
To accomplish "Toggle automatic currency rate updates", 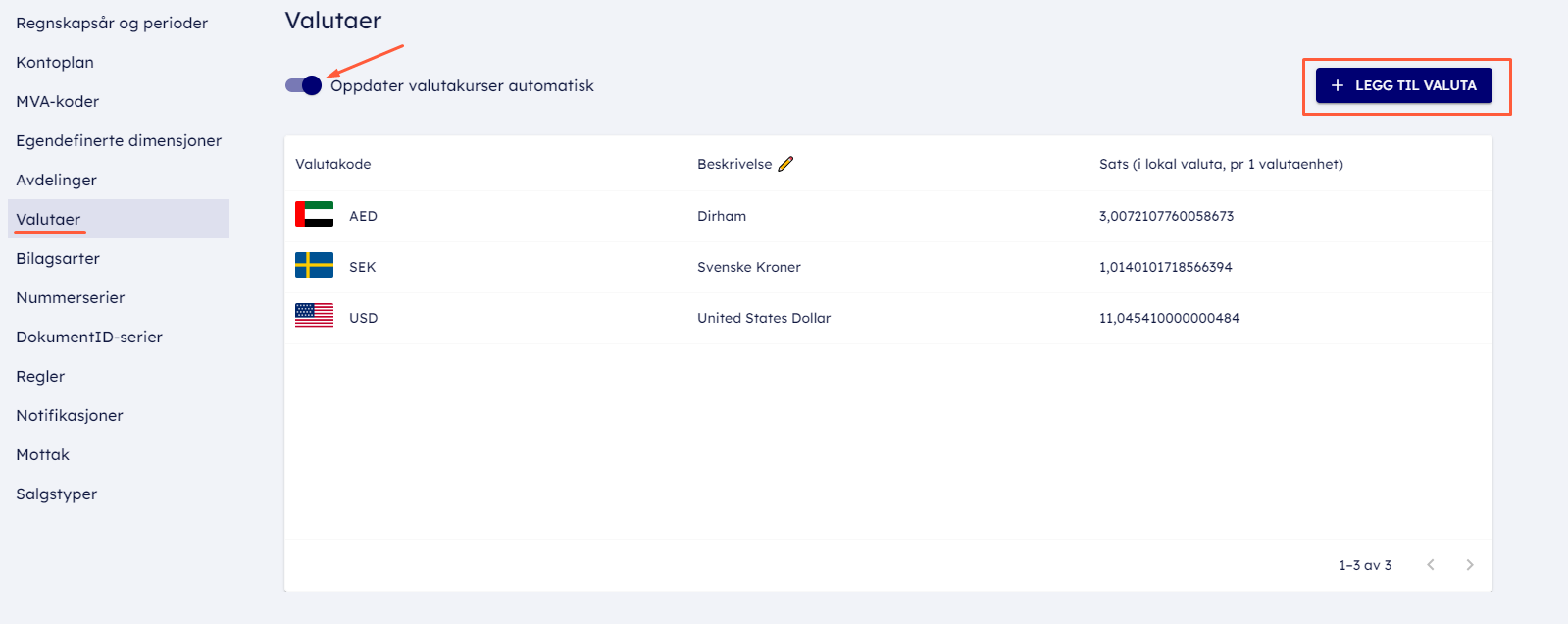I will pyautogui.click(x=304, y=85).
